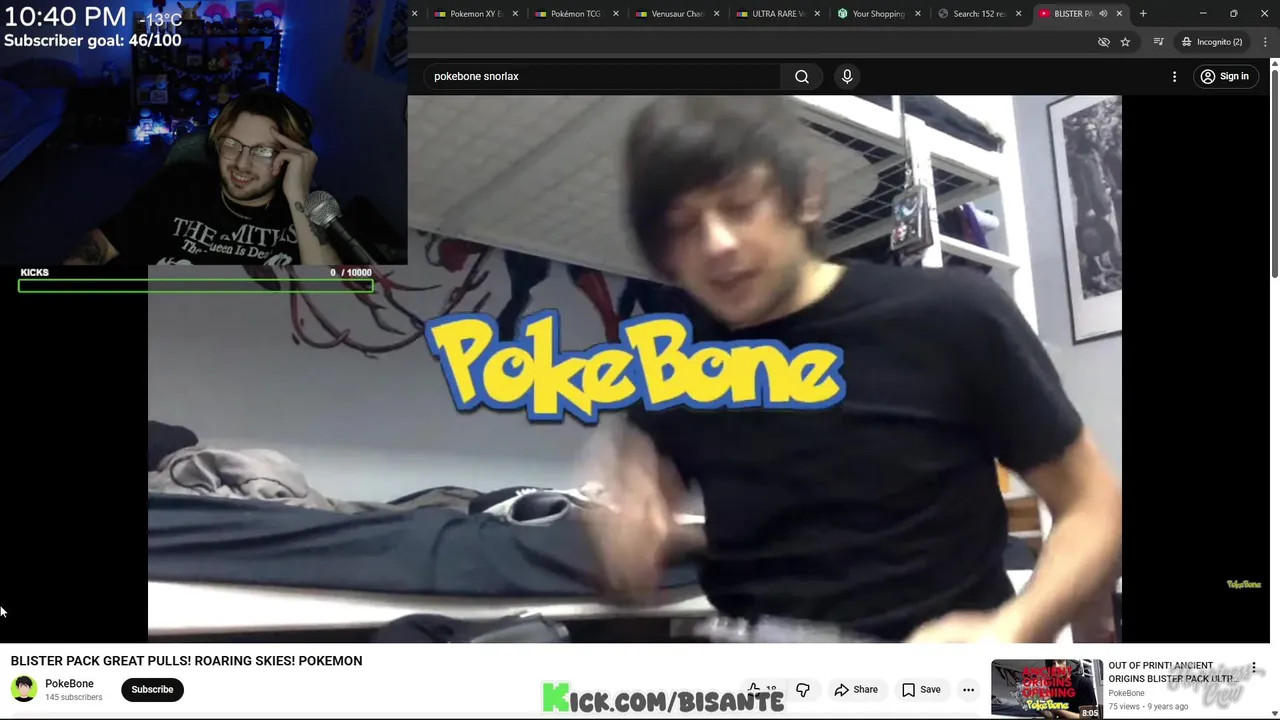This screenshot has height=720, width=1280.
Task: Open options menu for suggested video
Action: point(1253,669)
